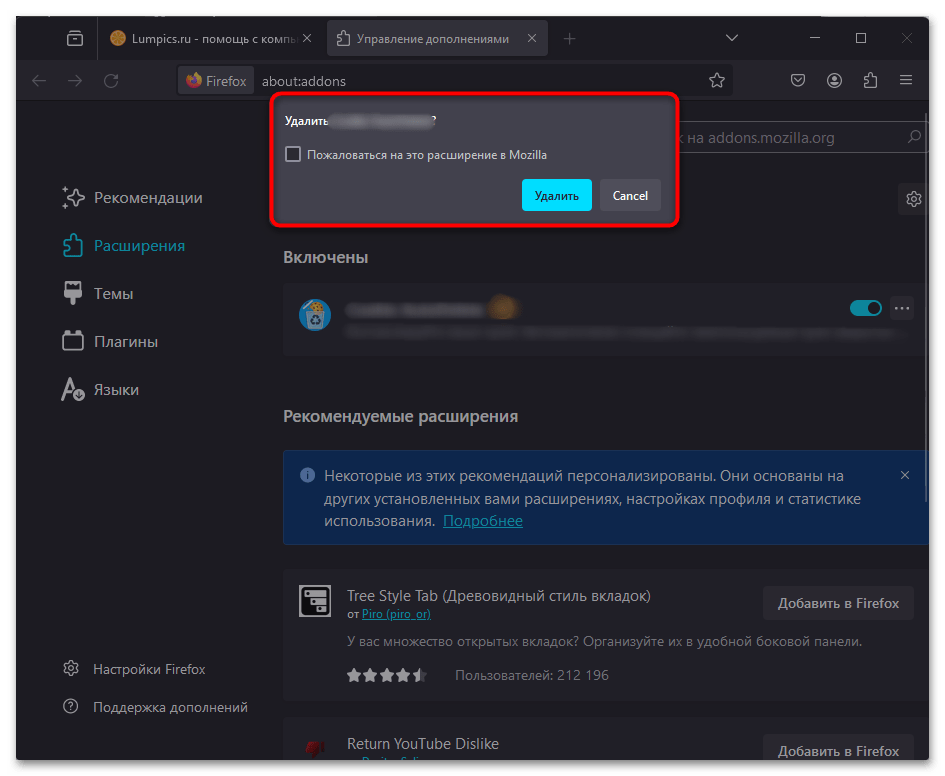Click the Включены section heading
Screen dimensions: 945x776
tap(325, 257)
